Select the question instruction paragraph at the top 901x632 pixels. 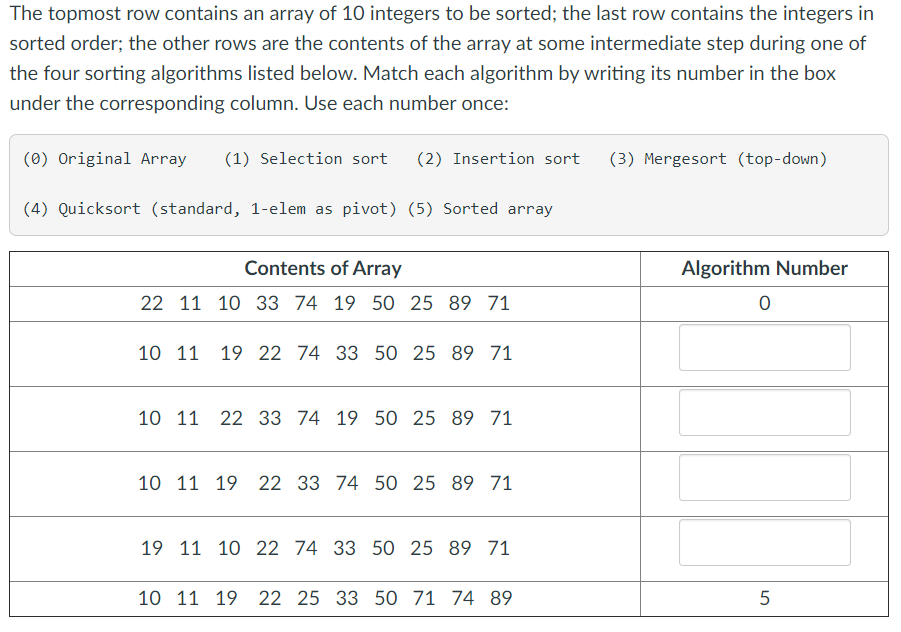(440, 58)
